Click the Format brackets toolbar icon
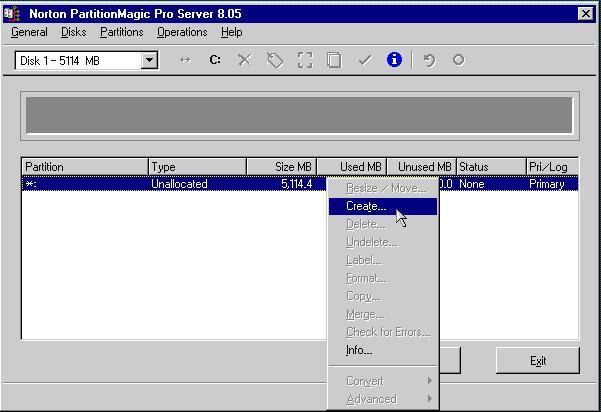This screenshot has height=412, width=601. [305, 60]
